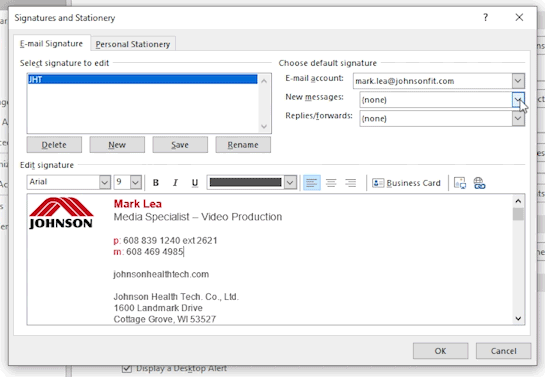The image size is (545, 377).
Task: Create a New signature
Action: click(117, 145)
